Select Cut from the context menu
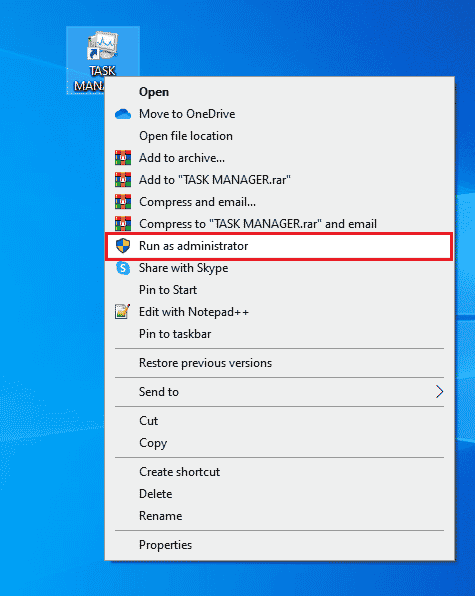 point(280,421)
